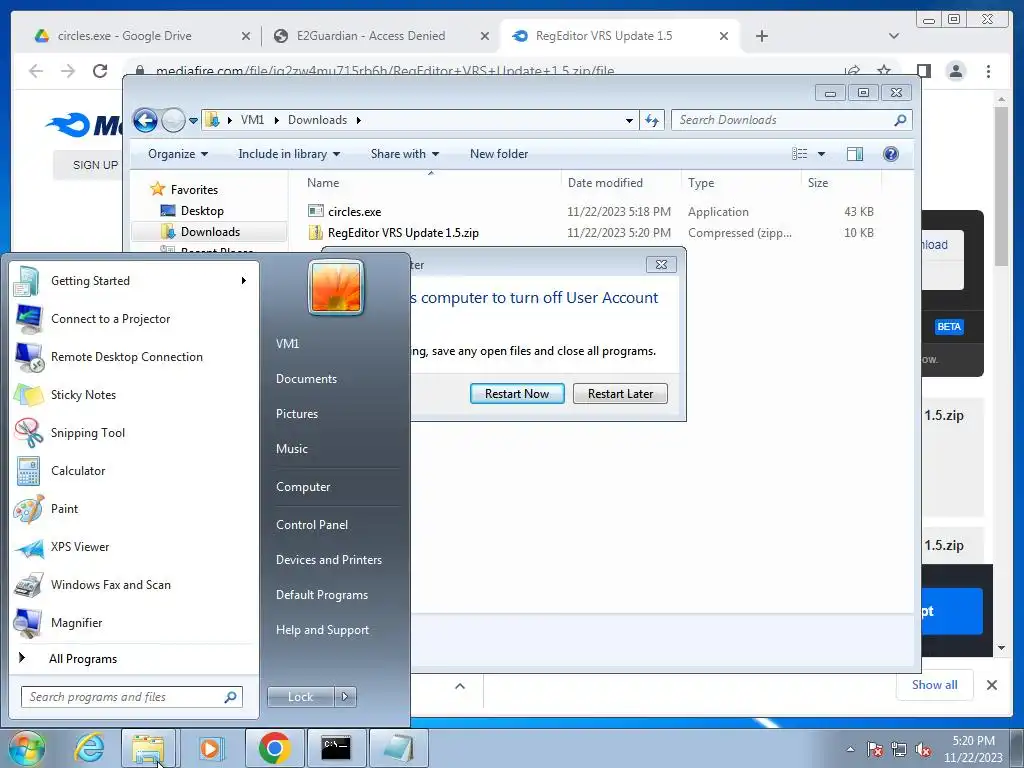Click Search programs and files box

coord(132,697)
